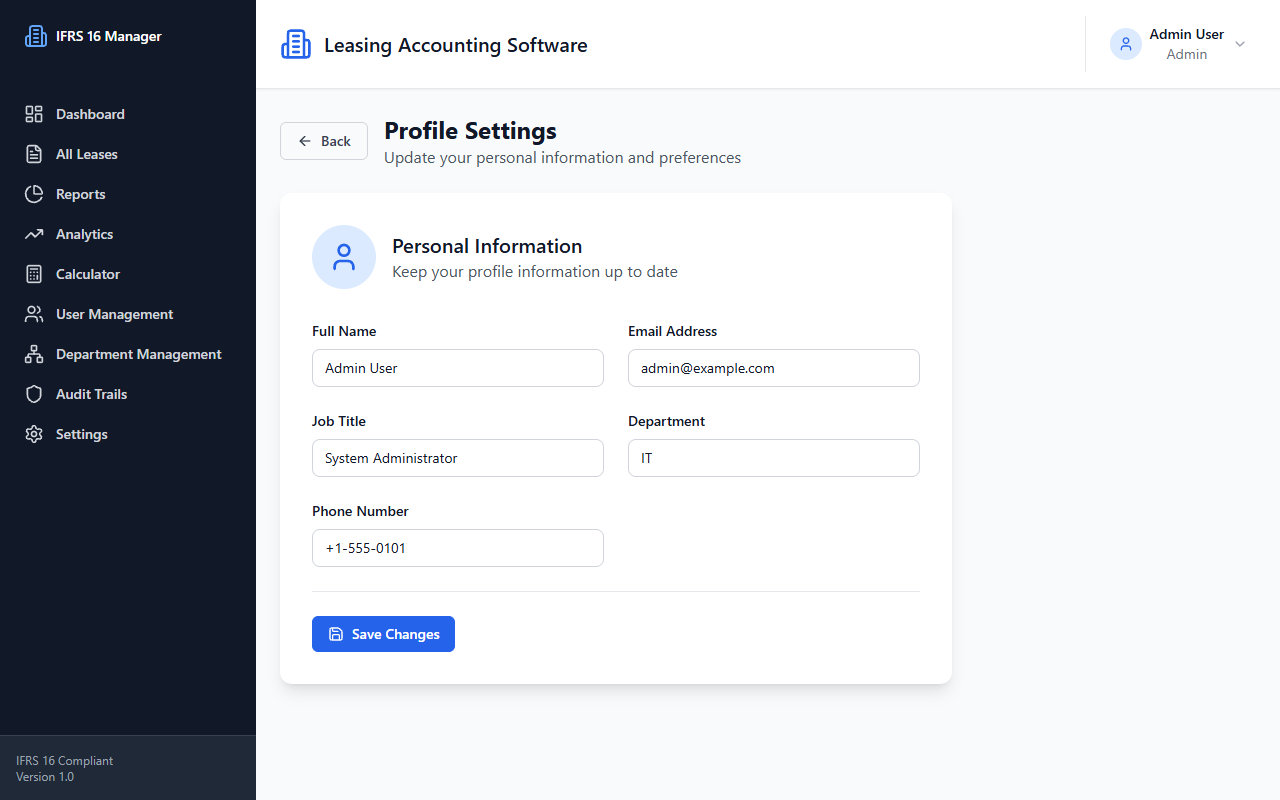Image resolution: width=1280 pixels, height=800 pixels.
Task: Click the All Leases document icon
Action: click(34, 154)
